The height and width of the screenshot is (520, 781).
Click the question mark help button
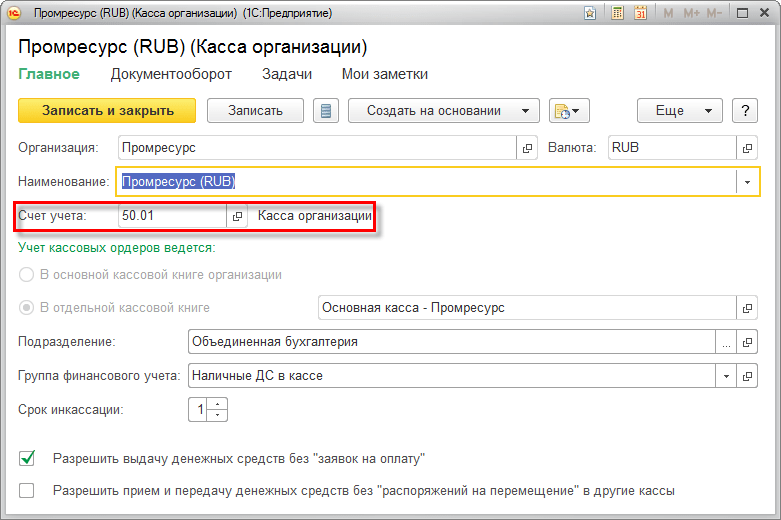[x=745, y=111]
